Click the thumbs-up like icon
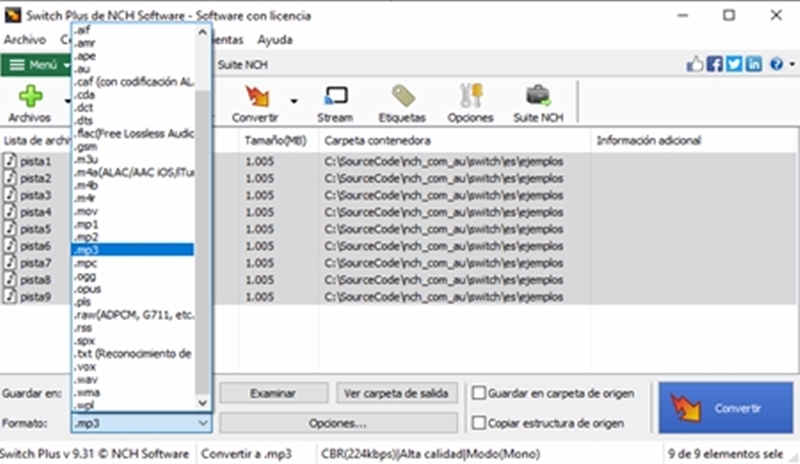The width and height of the screenshot is (800, 464). click(x=695, y=64)
